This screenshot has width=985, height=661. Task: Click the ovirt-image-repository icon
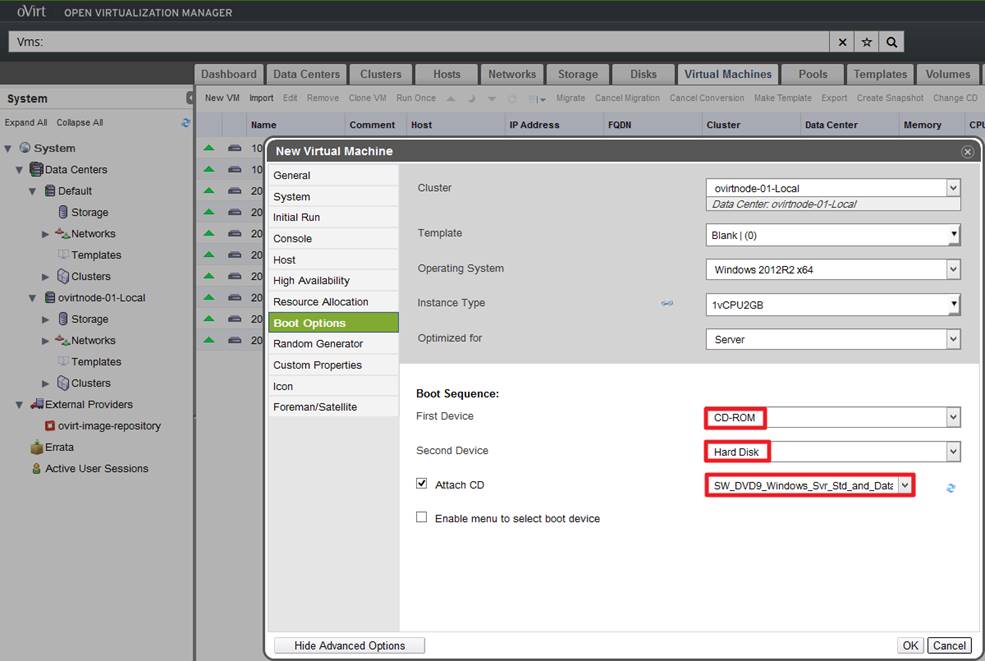50,425
